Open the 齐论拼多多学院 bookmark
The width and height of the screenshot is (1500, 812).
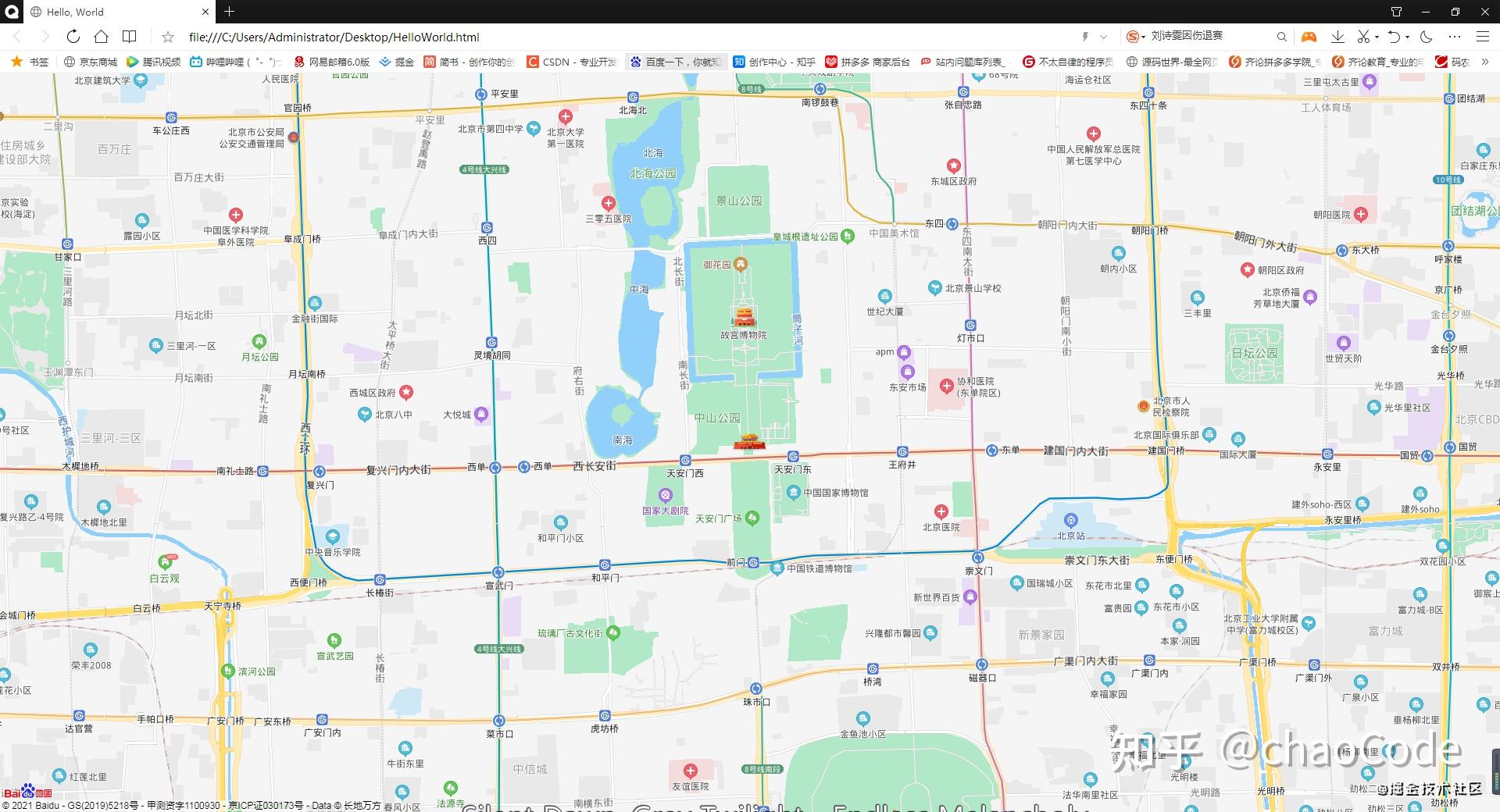[x=1274, y=62]
